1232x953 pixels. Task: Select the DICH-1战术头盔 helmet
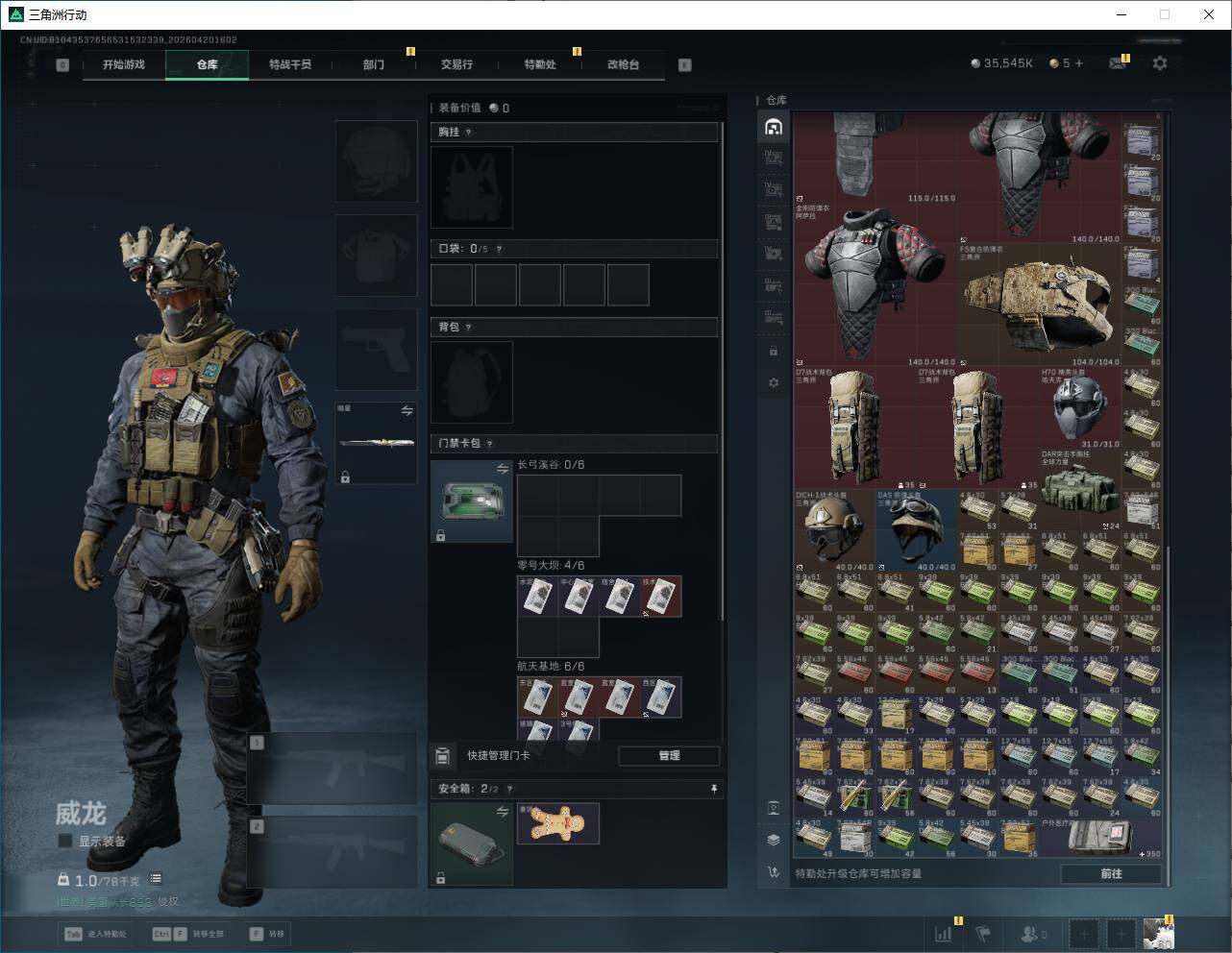pos(835,531)
